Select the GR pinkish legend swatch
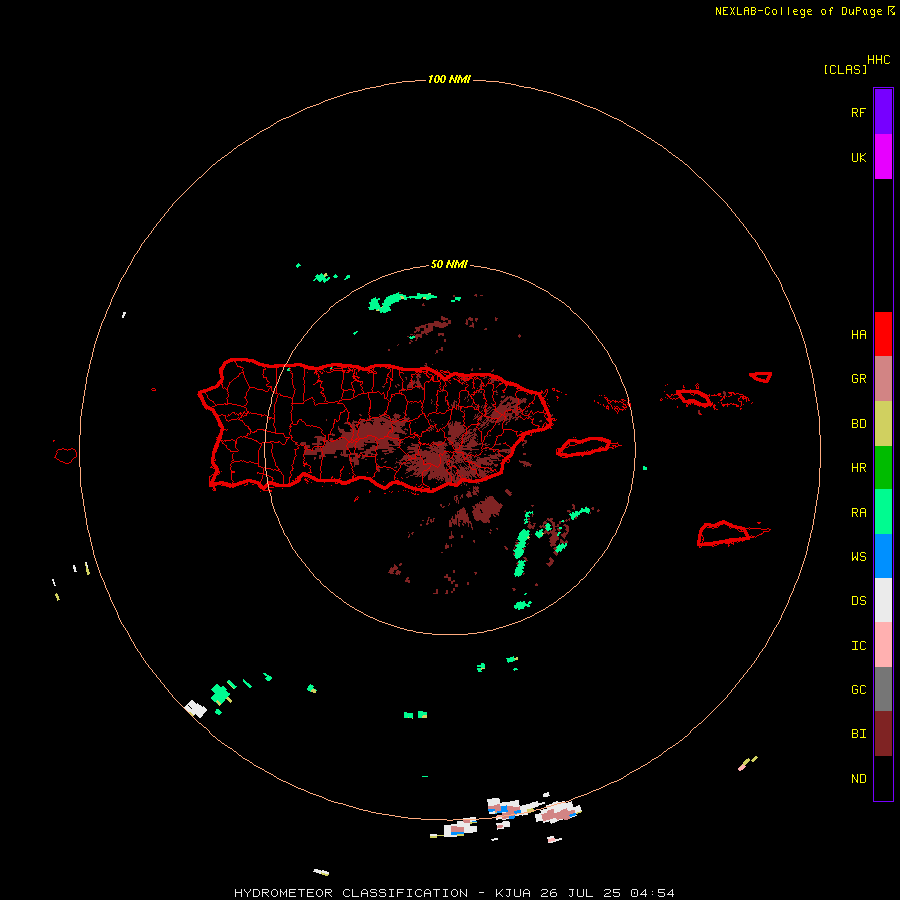This screenshot has width=900, height=900. point(883,379)
